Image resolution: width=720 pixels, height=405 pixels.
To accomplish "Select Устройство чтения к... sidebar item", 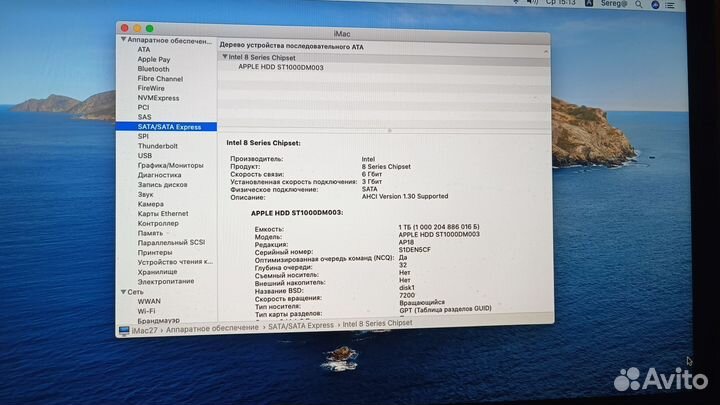I will (x=175, y=262).
